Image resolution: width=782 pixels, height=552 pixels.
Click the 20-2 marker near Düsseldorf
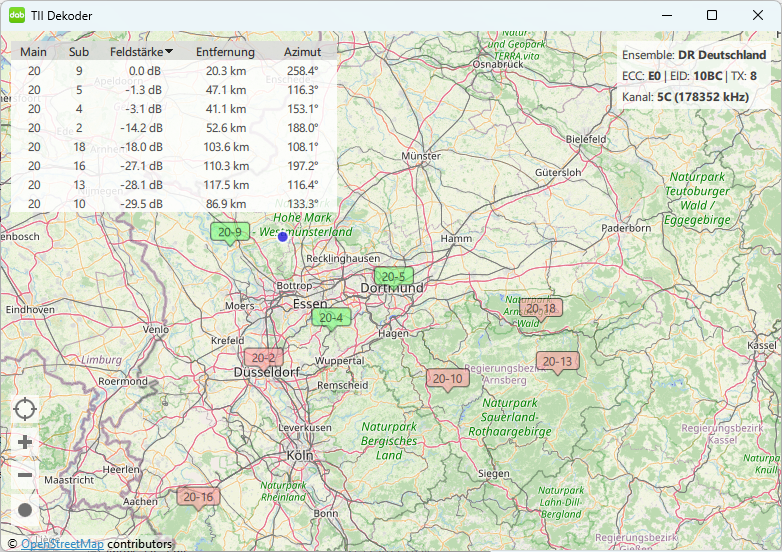click(263, 357)
